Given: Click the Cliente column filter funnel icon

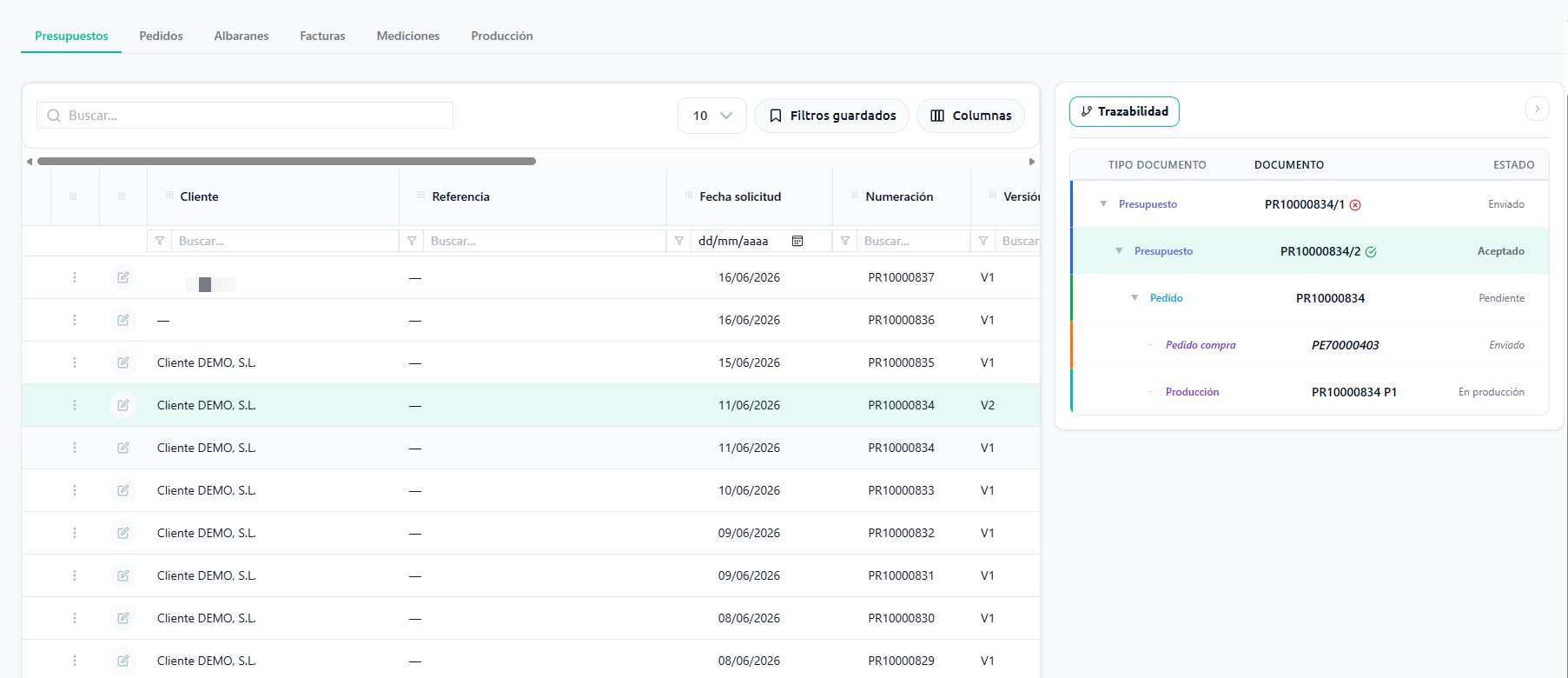Looking at the screenshot, I should 160,241.
